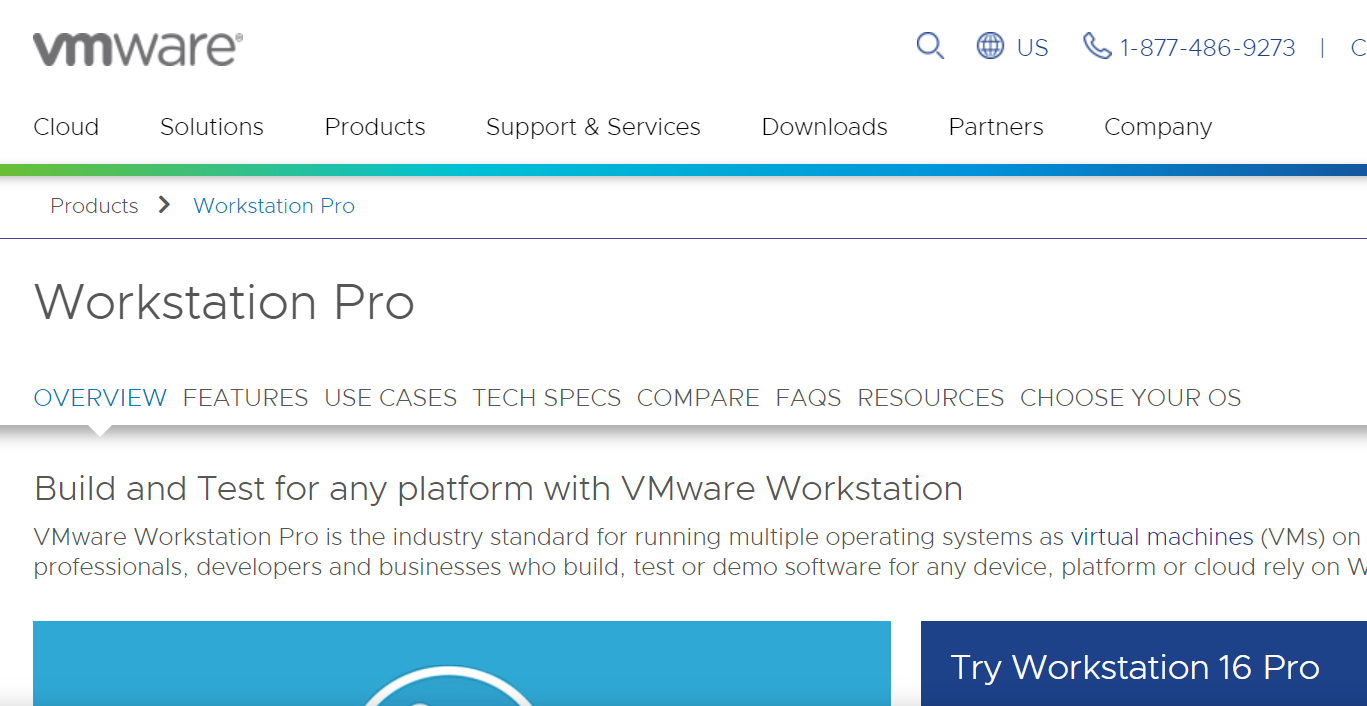Viewport: 1367px width, 706px height.
Task: Select the COMPARE tab
Action: click(698, 397)
